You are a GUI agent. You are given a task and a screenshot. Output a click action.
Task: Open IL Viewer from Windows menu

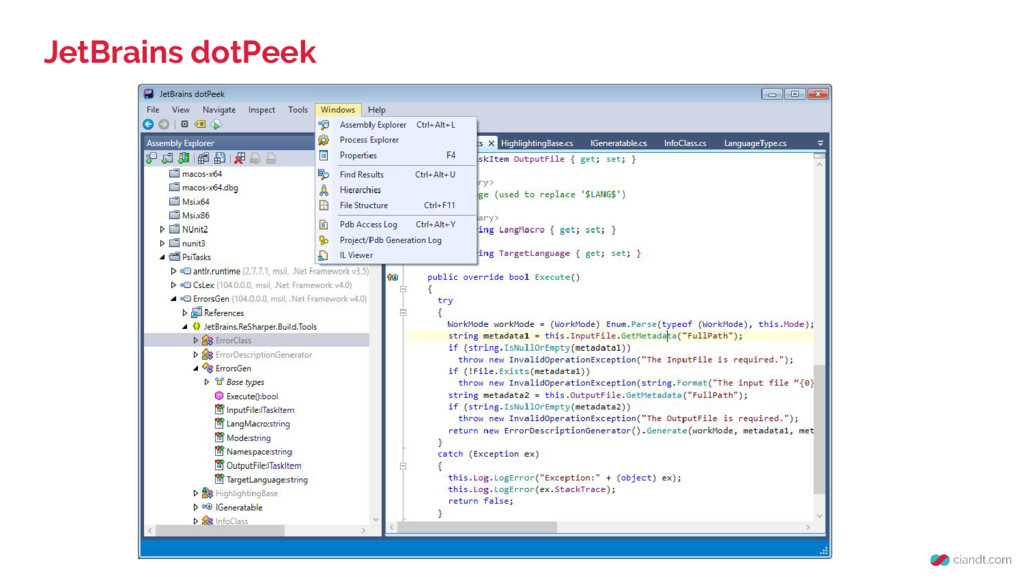(396, 255)
